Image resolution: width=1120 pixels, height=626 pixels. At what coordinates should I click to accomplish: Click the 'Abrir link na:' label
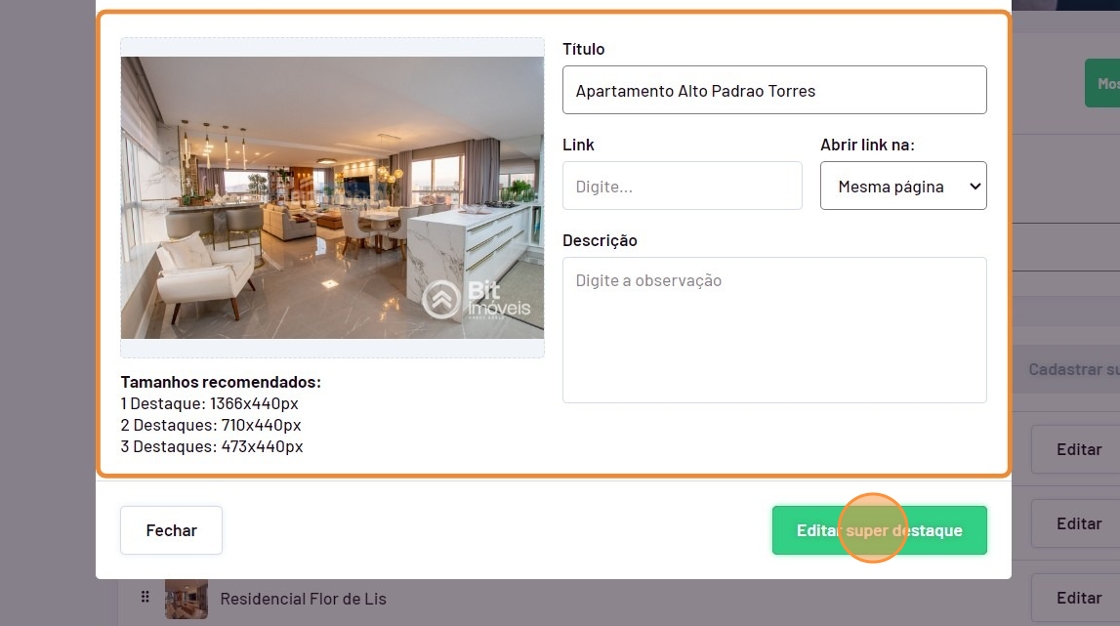[x=867, y=145]
